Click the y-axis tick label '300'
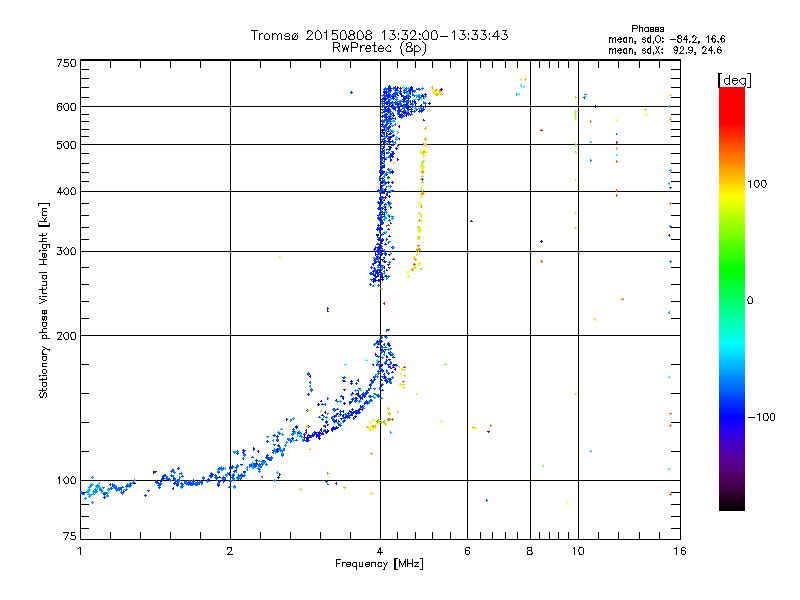The image size is (800, 600). tap(66, 251)
